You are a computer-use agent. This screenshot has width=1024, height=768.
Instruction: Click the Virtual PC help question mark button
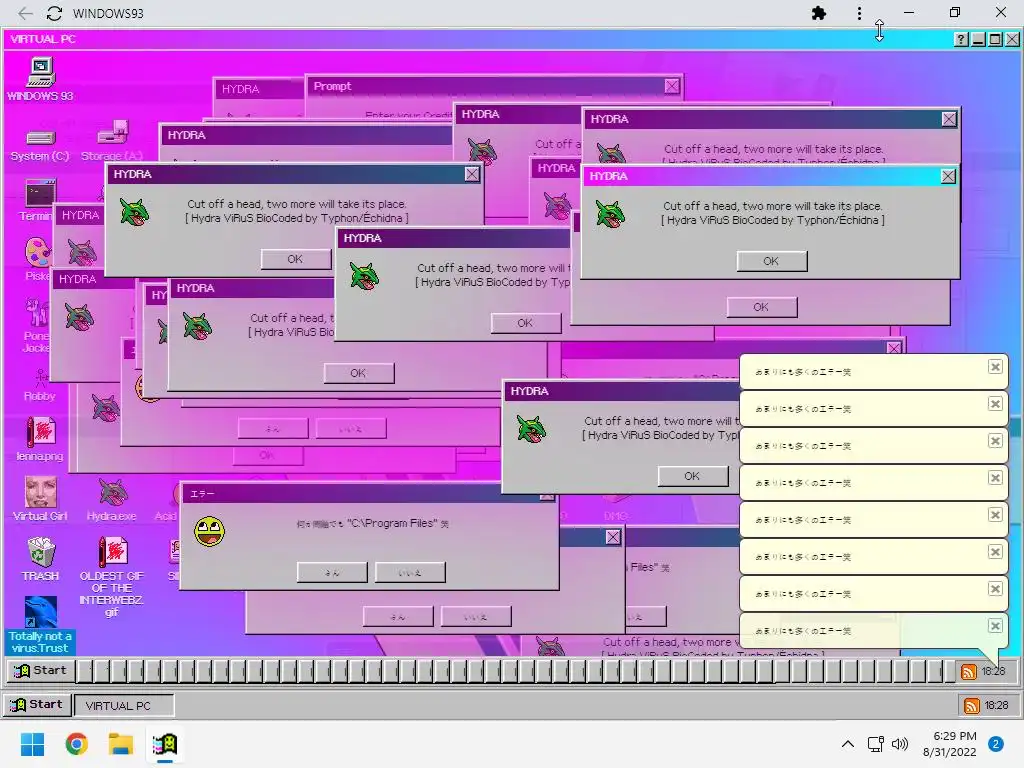(960, 39)
